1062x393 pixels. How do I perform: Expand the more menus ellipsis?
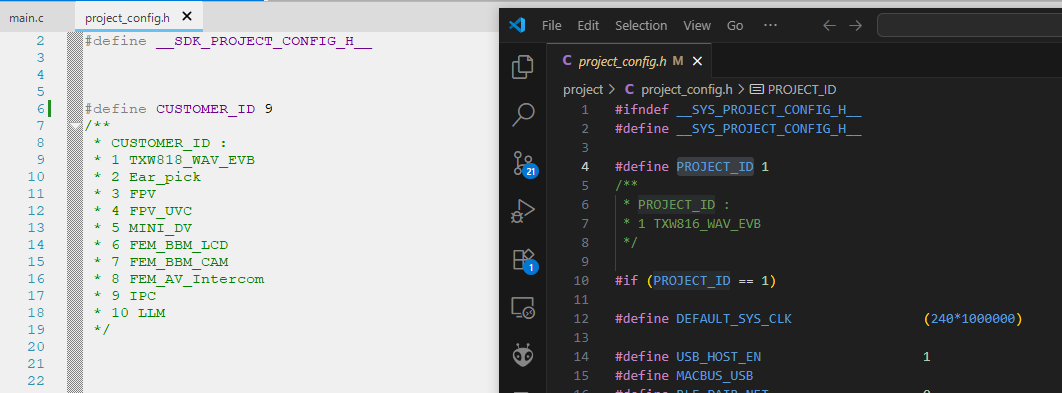click(x=770, y=26)
